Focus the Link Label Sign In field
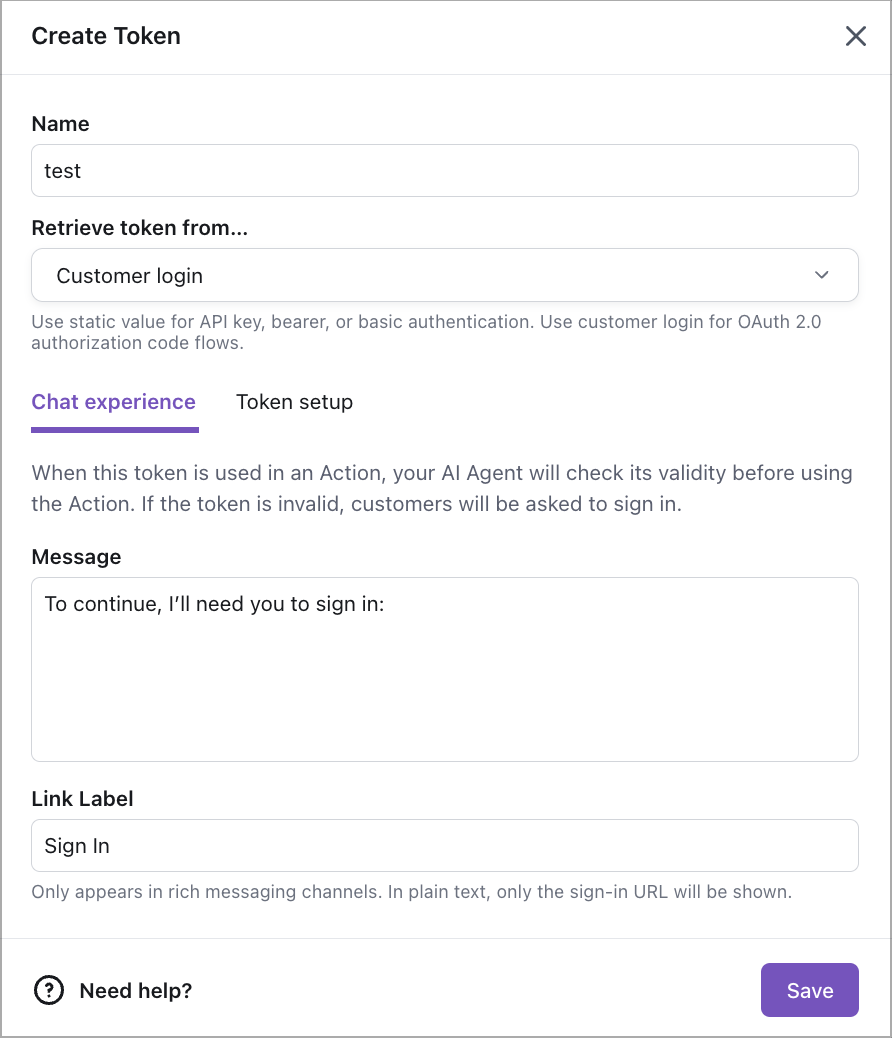 pyautogui.click(x=444, y=846)
